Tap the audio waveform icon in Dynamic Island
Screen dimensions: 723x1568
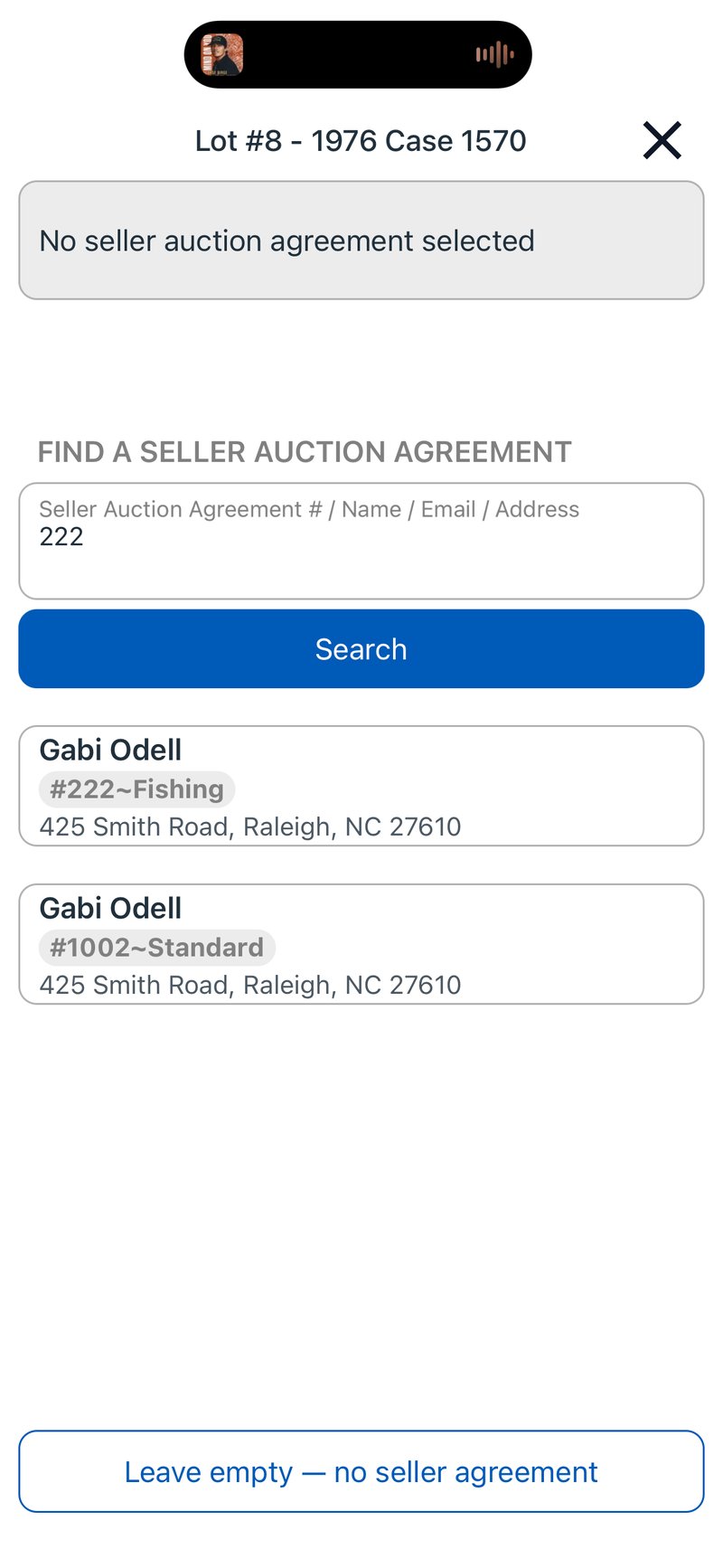[x=494, y=54]
